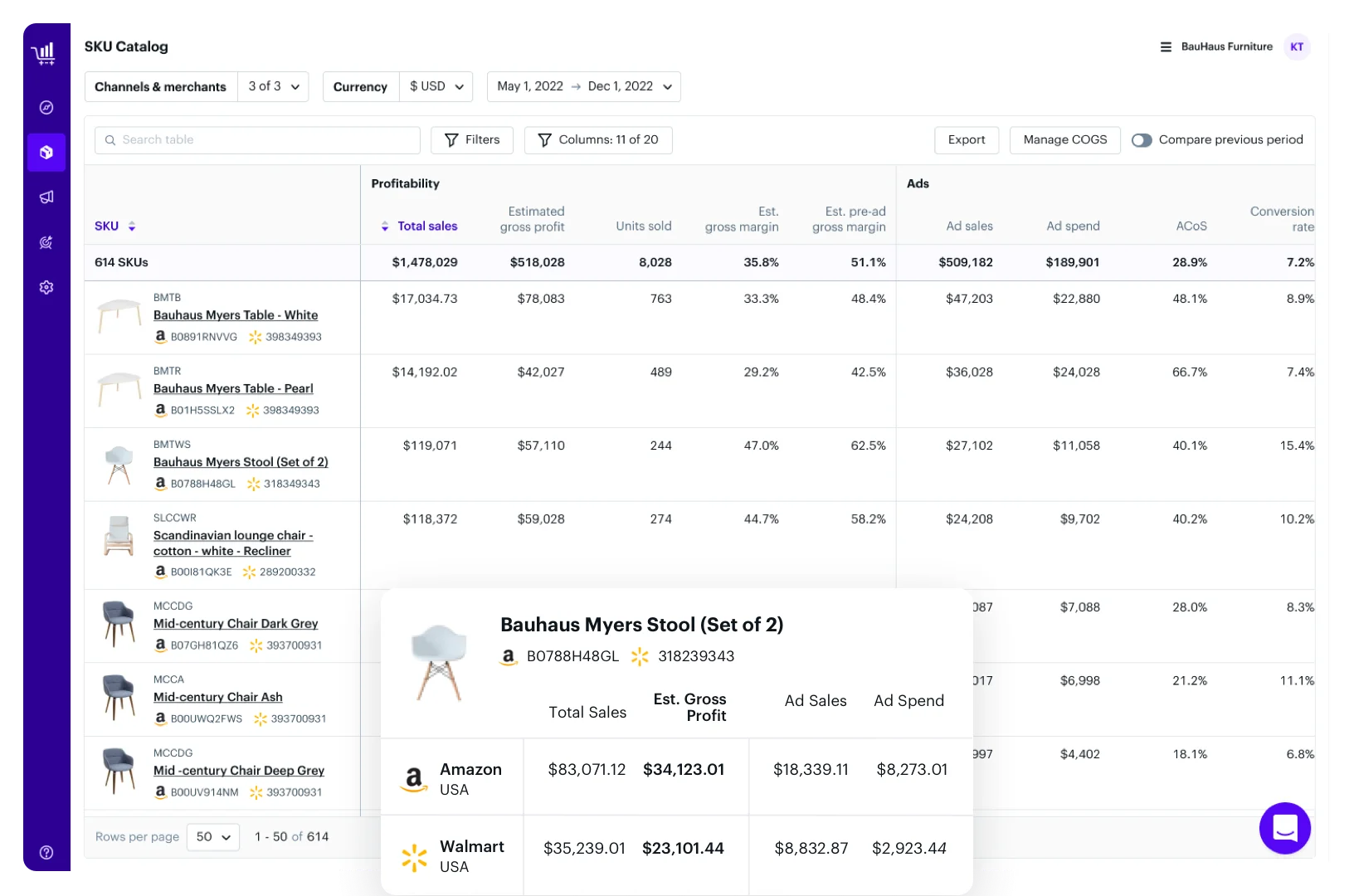
Task: Click the $17,034.73 total sales cell
Action: click(x=425, y=299)
